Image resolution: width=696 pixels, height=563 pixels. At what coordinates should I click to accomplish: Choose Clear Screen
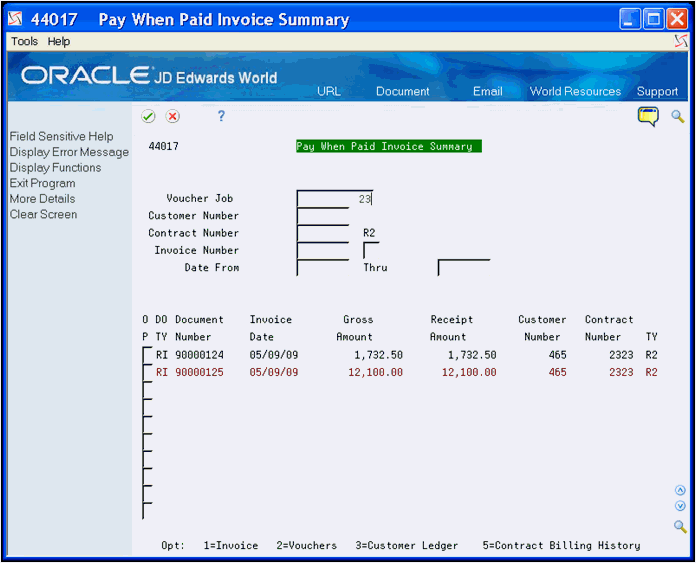point(44,214)
